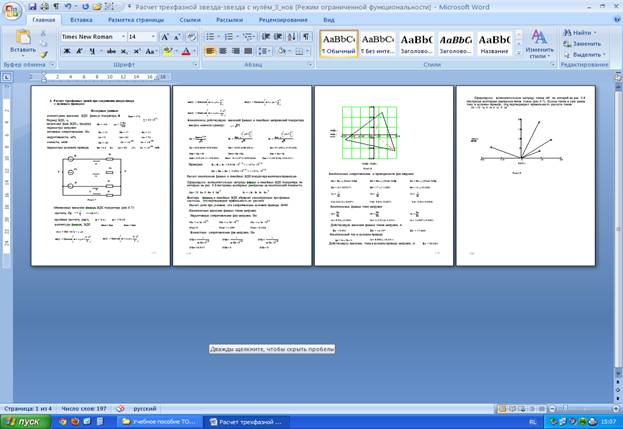Pick the text highlight yellow color
This screenshot has width=623, height=429.
168,51
